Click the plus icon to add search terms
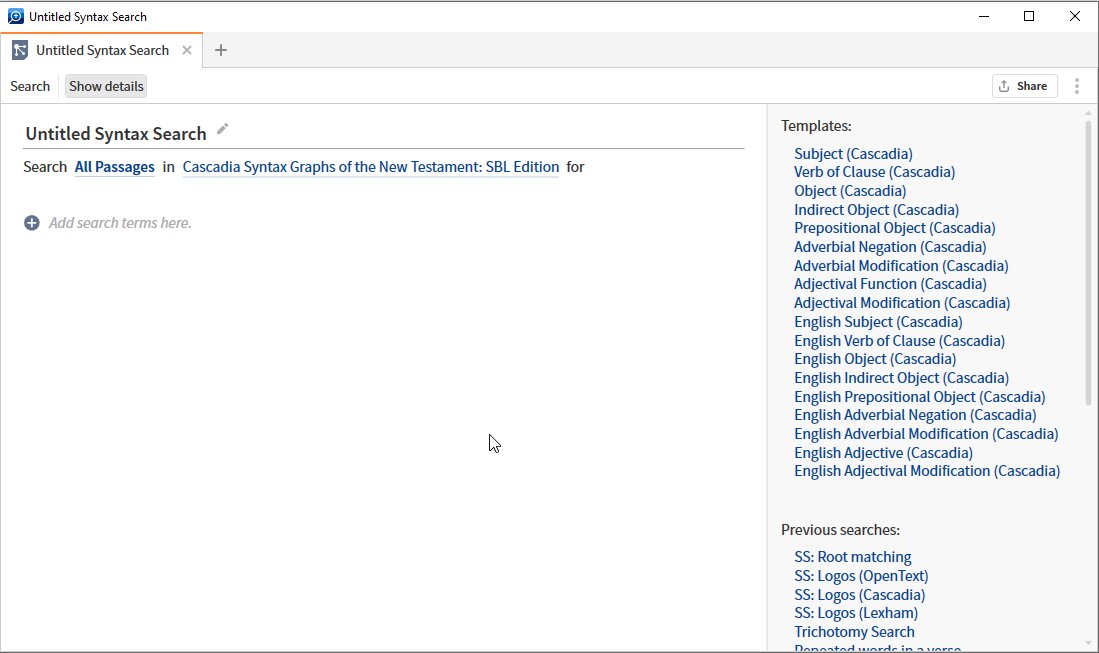Screen dimensions: 1099x653 pos(33,222)
